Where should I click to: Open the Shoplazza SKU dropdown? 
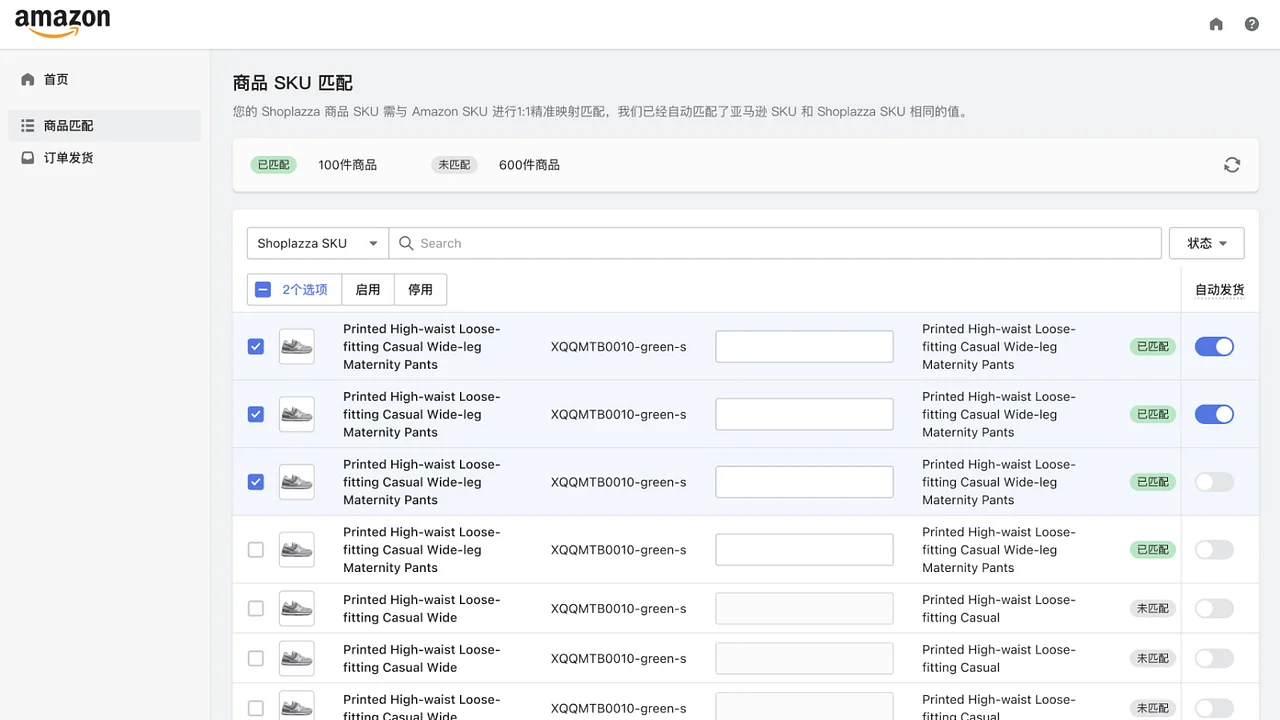pyautogui.click(x=318, y=243)
